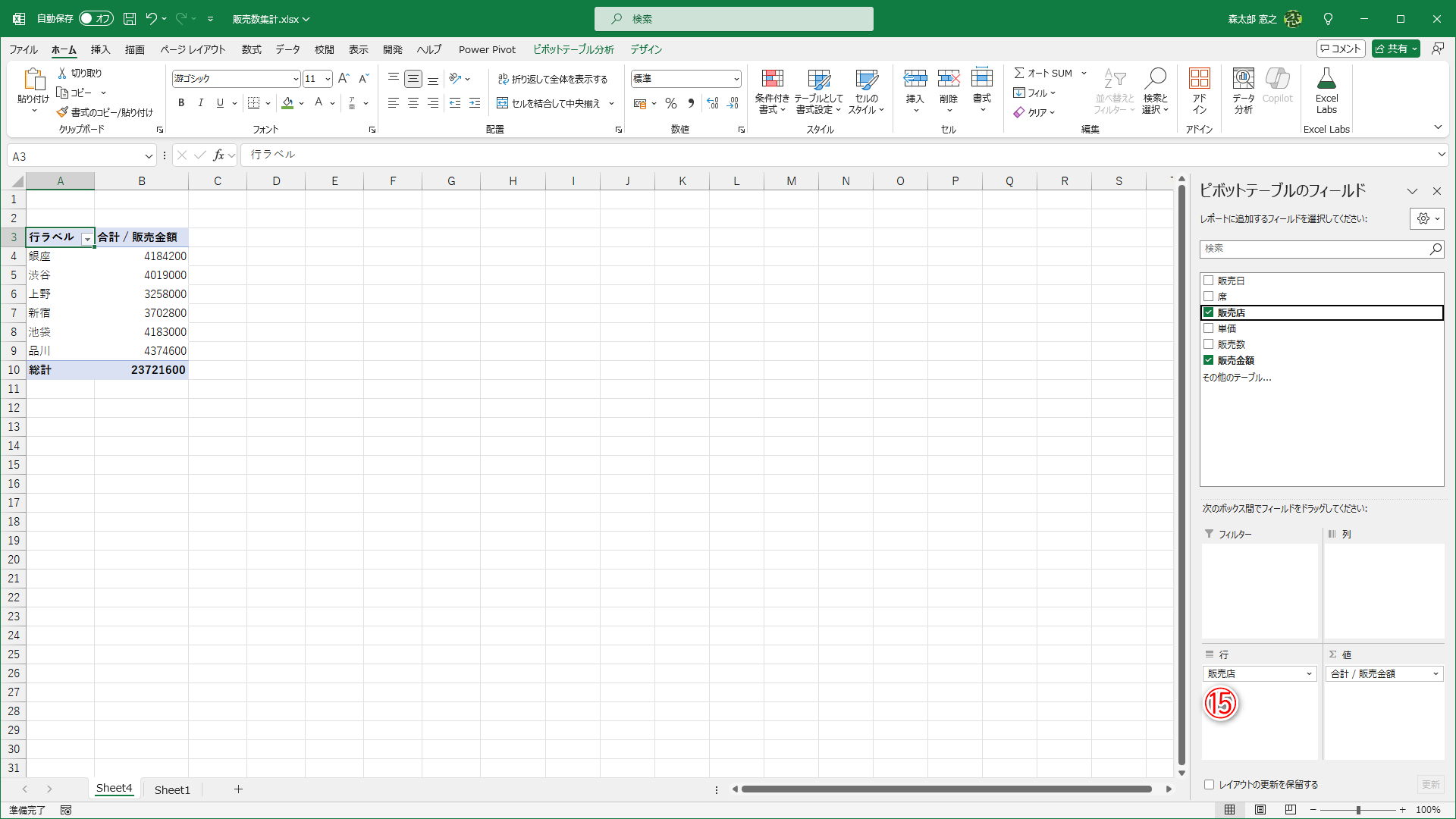Click the Conditional Formatting icon
The width and height of the screenshot is (1456, 819).
point(772,79)
